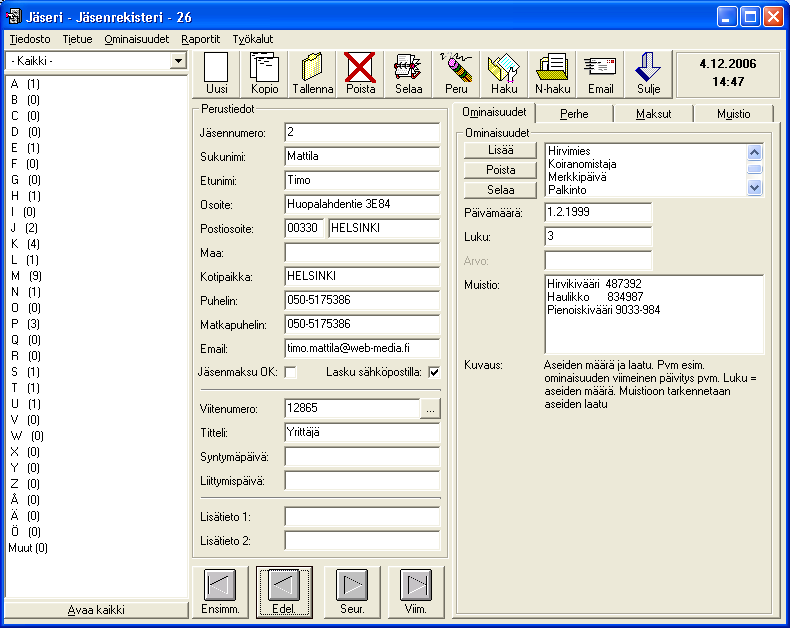Jump to last record with Viim. button
The height and width of the screenshot is (628, 790).
(416, 592)
